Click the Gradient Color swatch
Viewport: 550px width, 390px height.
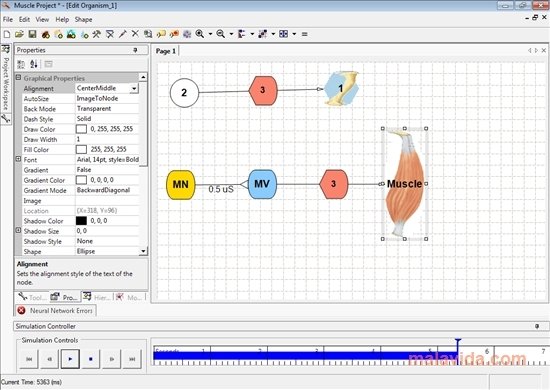click(81, 180)
